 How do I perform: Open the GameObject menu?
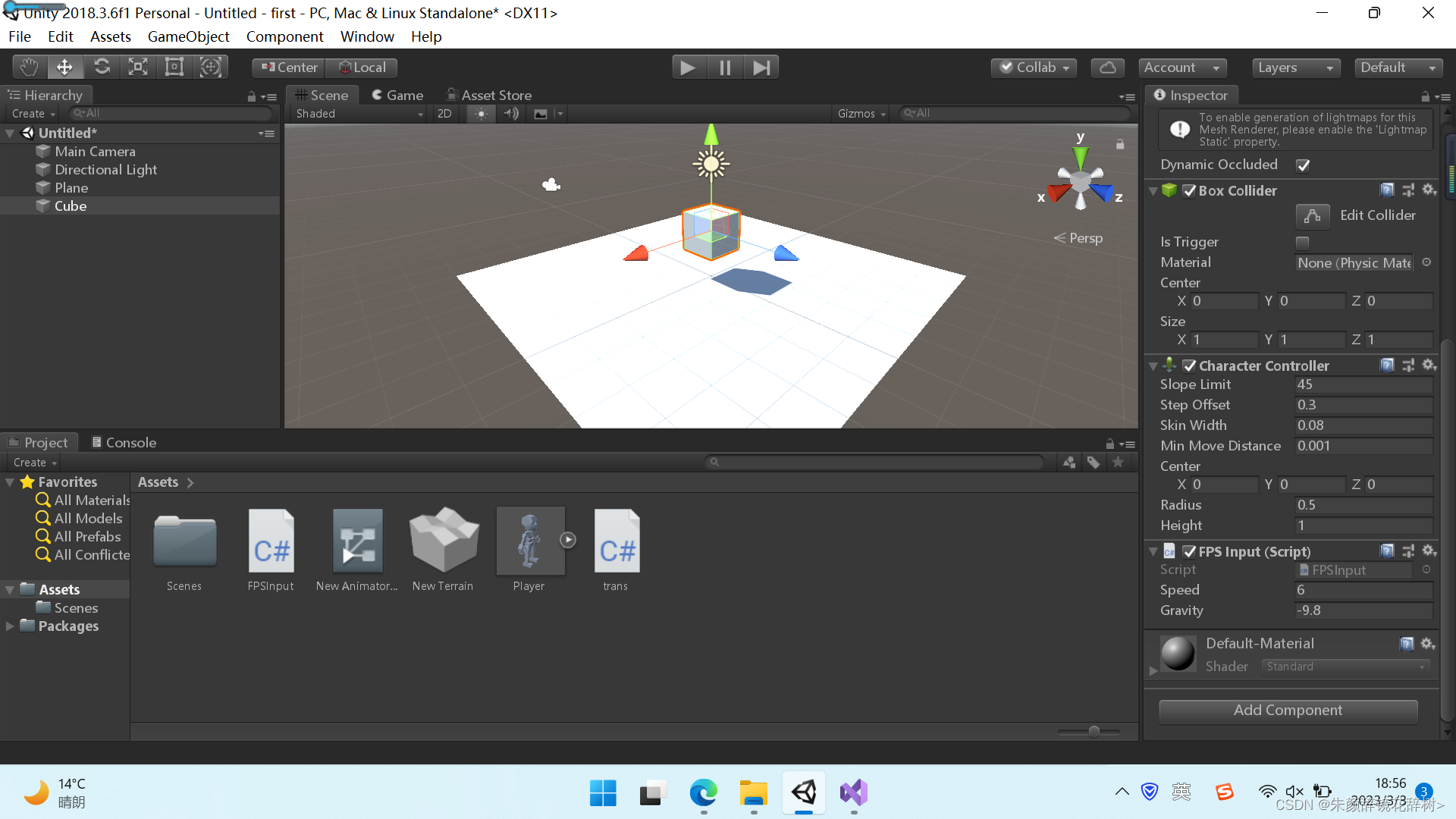click(x=188, y=36)
